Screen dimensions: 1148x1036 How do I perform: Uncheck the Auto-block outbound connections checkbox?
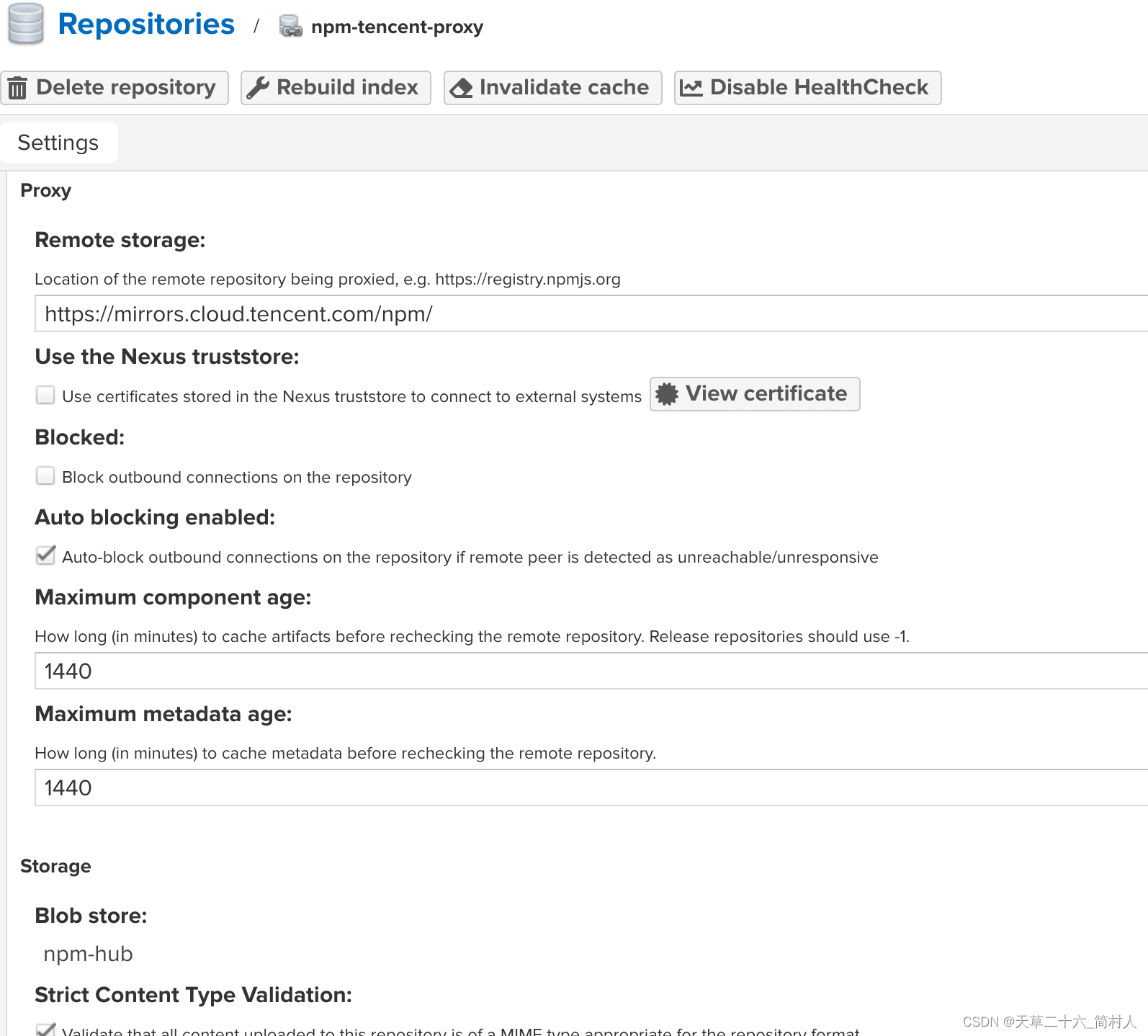(45, 555)
